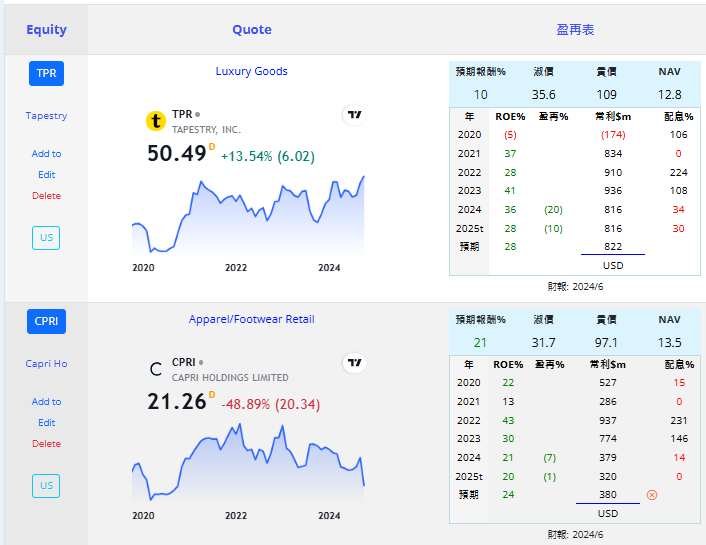Click the Tapestry yellow 't' logo
This screenshot has height=545, width=706.
click(156, 121)
